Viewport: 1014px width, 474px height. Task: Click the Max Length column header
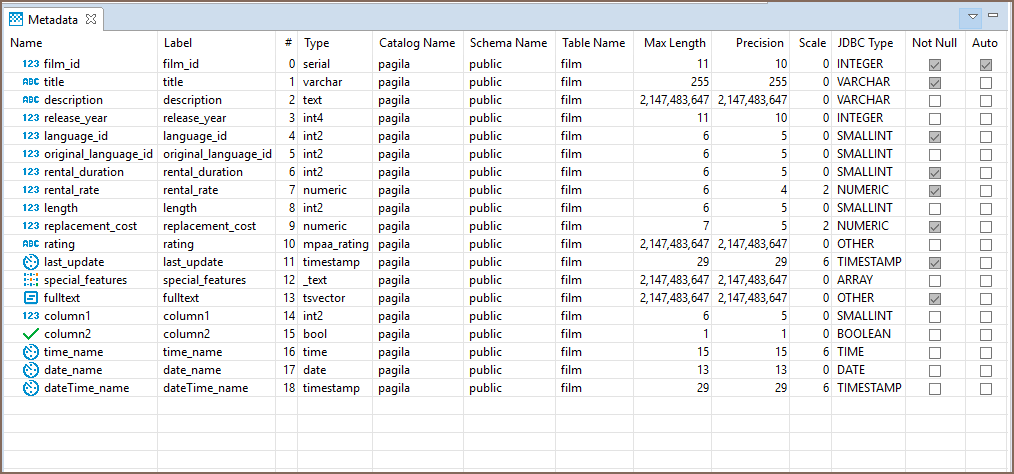coord(674,43)
